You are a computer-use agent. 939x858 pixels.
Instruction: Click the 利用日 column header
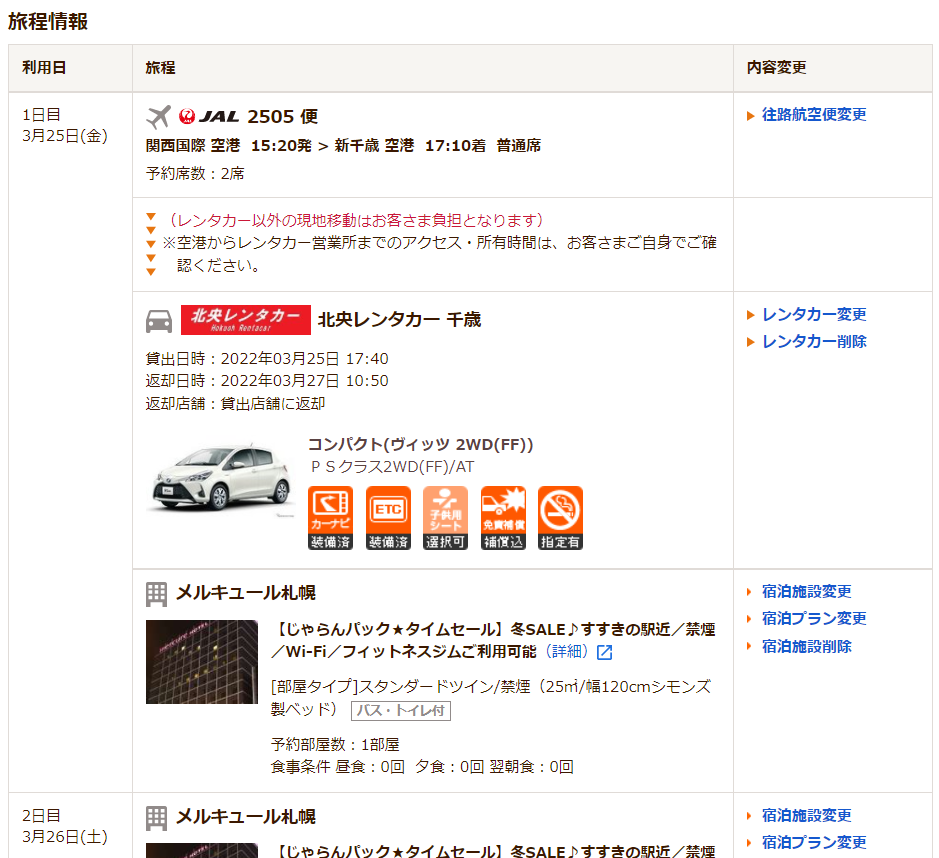click(x=44, y=68)
